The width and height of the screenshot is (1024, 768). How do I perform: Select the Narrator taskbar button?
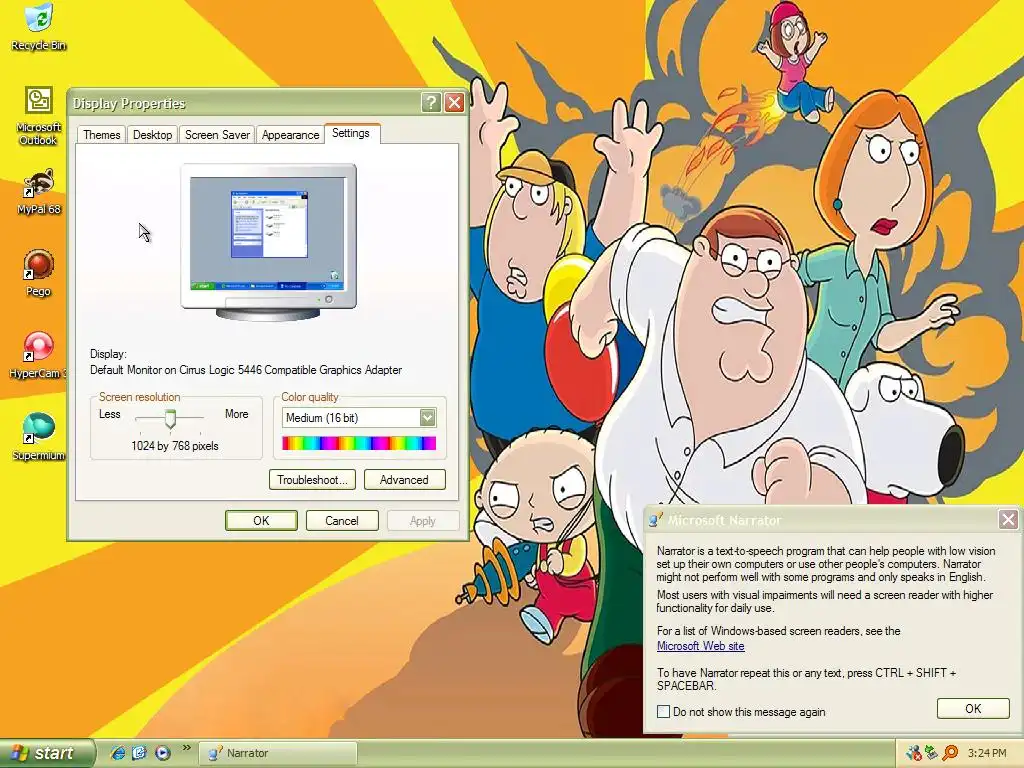point(278,753)
